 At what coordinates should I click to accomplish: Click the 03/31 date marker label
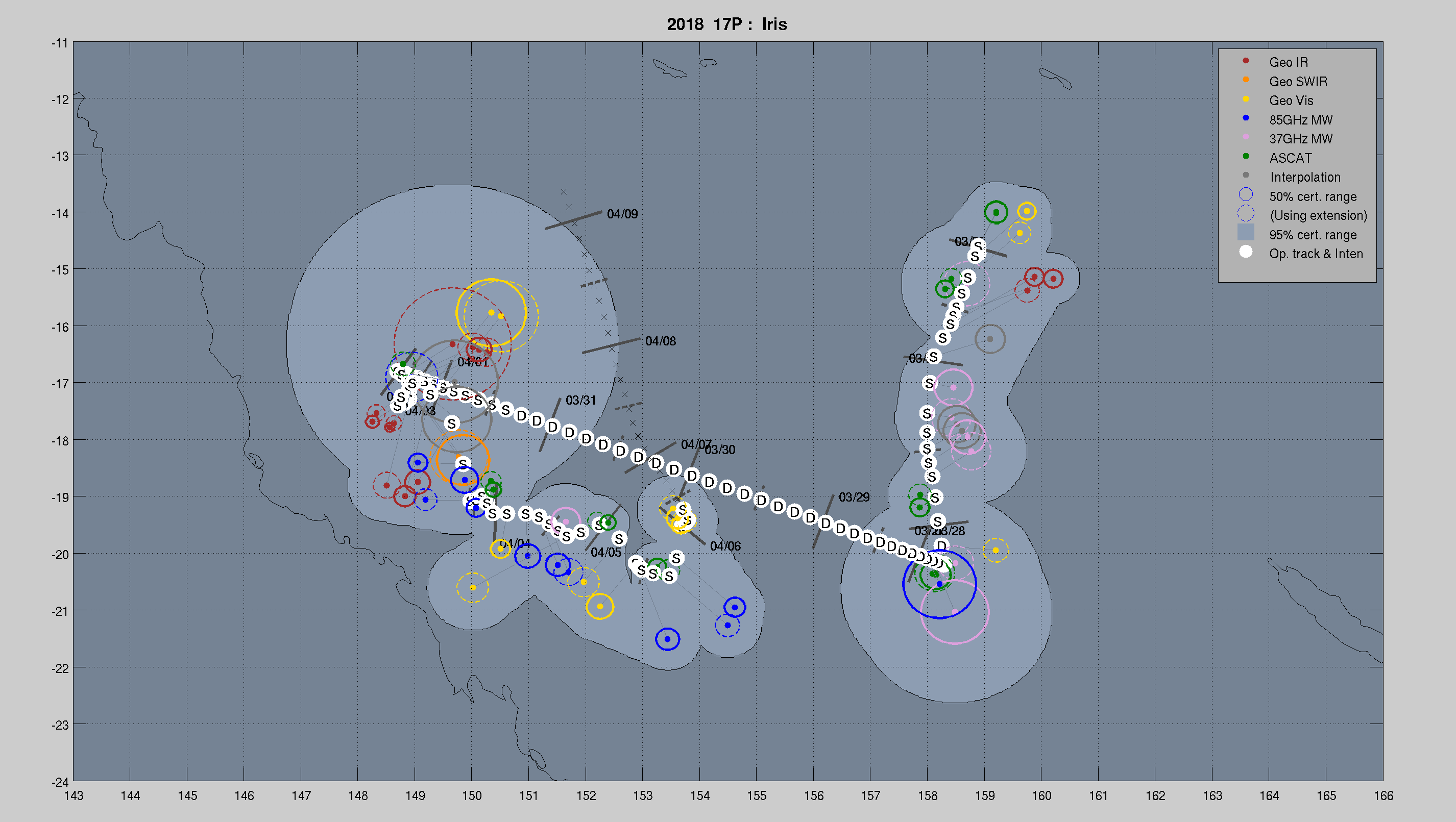pos(580,401)
